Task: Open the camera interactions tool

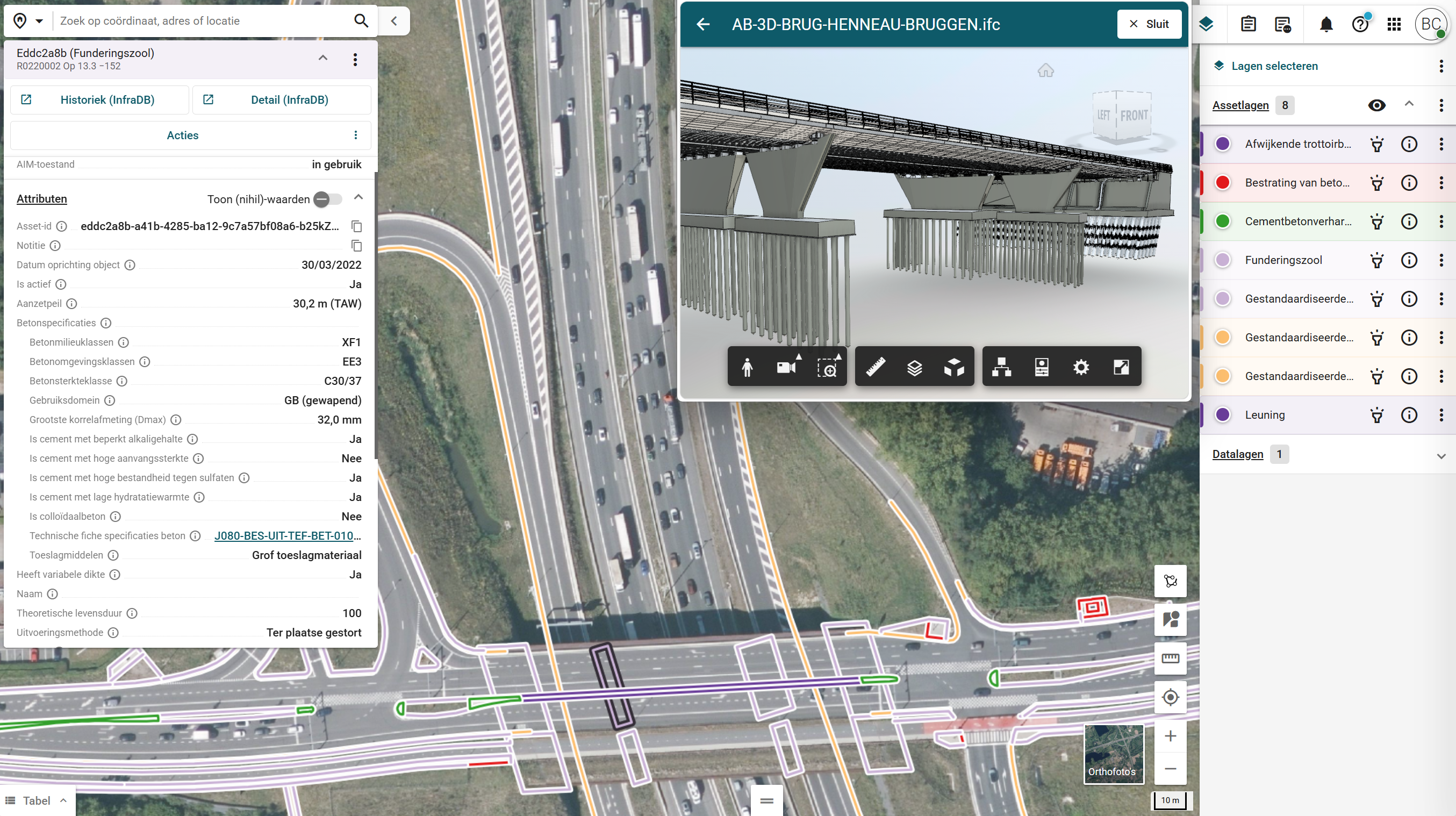Action: [x=787, y=367]
